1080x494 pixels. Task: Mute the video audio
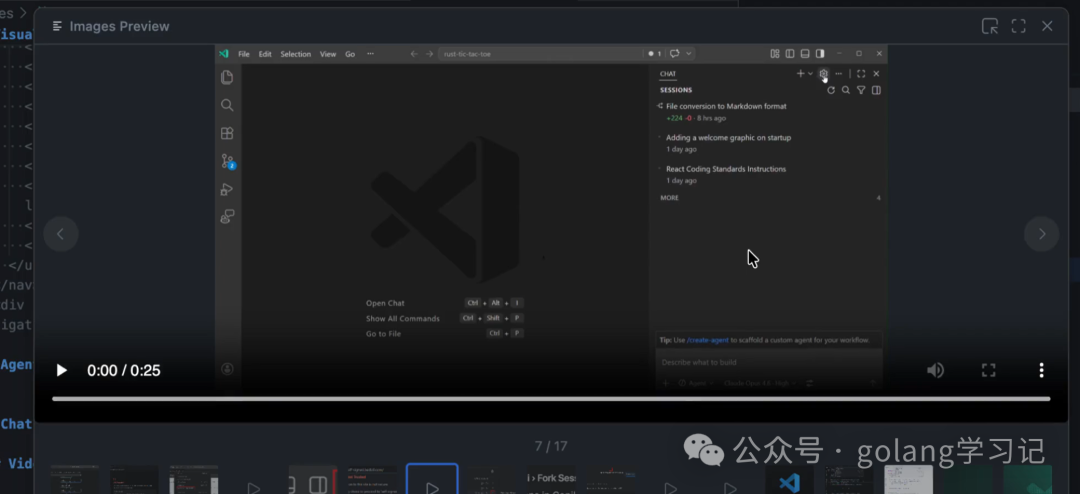tap(935, 370)
